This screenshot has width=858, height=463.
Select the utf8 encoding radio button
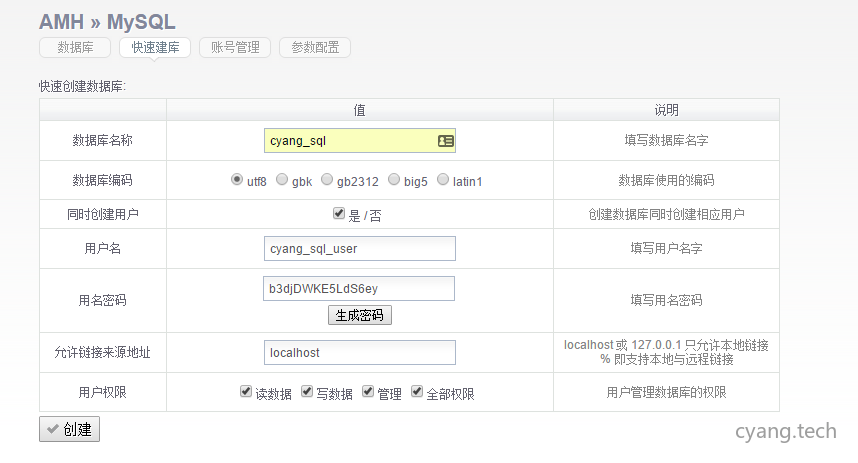(x=237, y=180)
